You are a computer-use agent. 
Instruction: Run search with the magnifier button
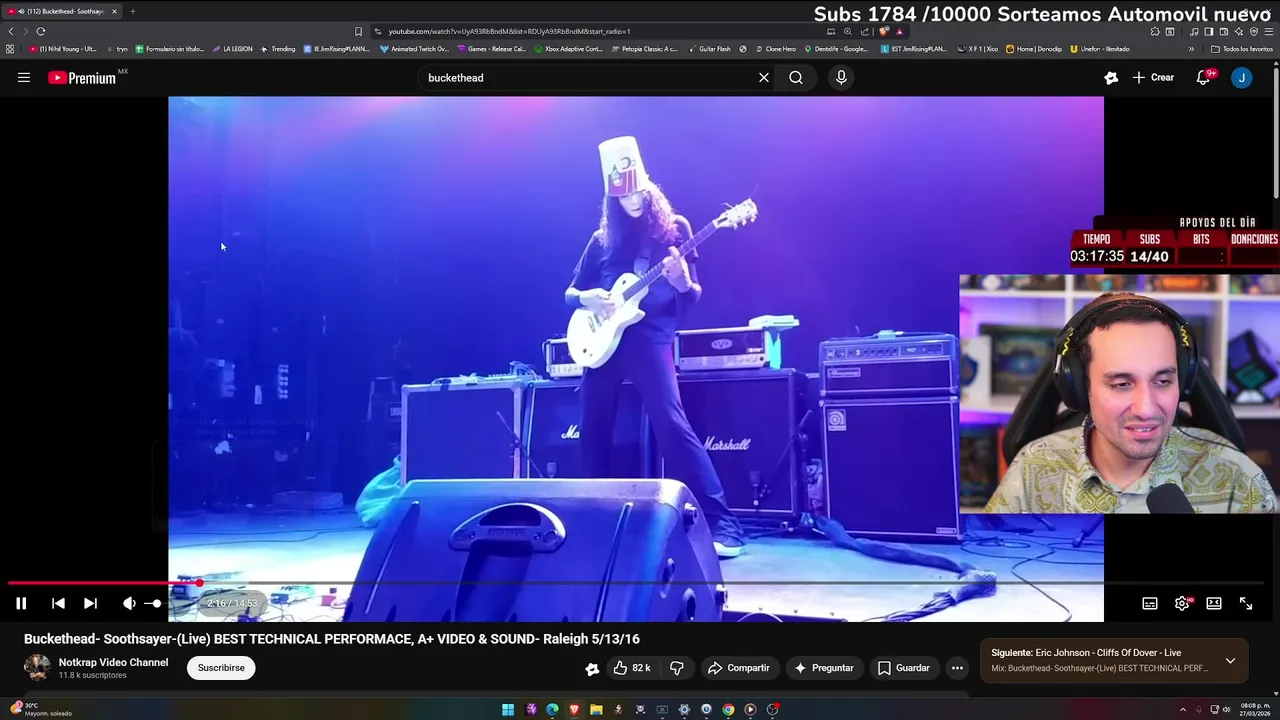[x=796, y=78]
